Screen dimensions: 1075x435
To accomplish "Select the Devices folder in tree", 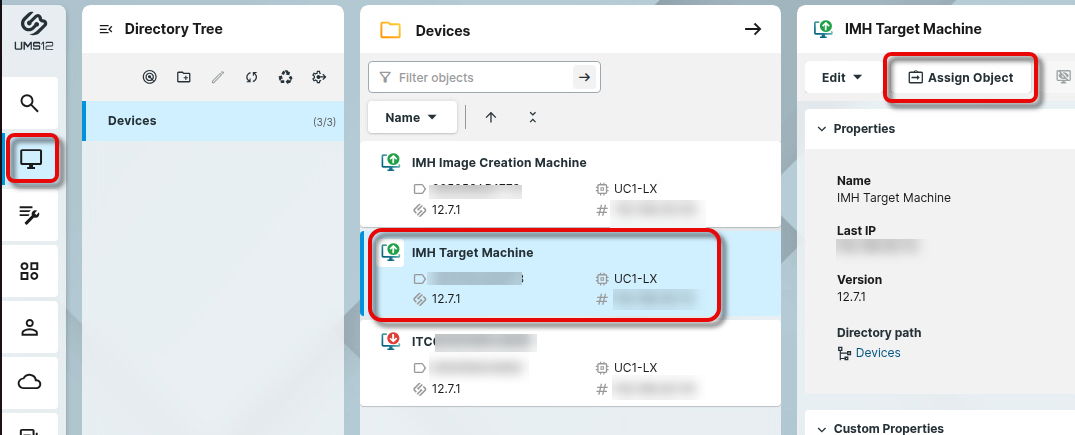I will [x=132, y=121].
